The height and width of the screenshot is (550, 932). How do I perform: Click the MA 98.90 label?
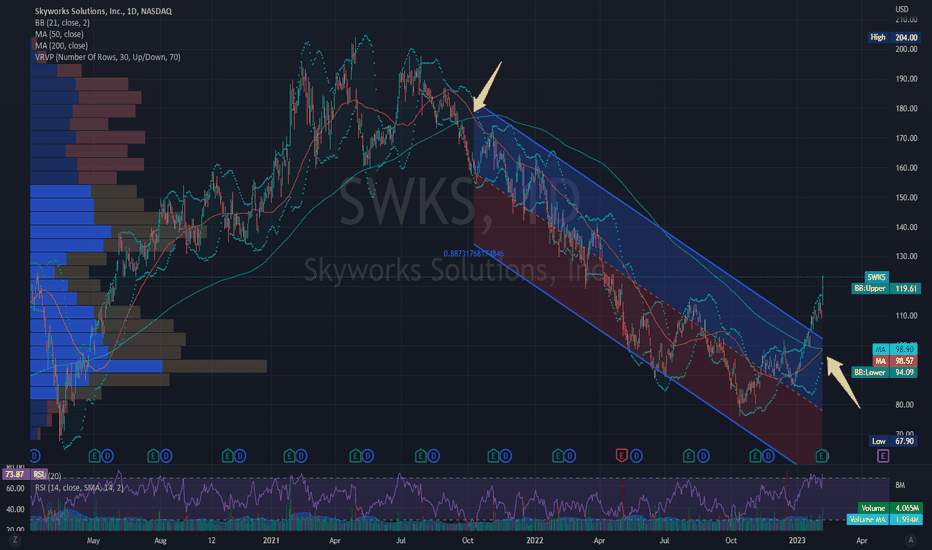pos(896,349)
